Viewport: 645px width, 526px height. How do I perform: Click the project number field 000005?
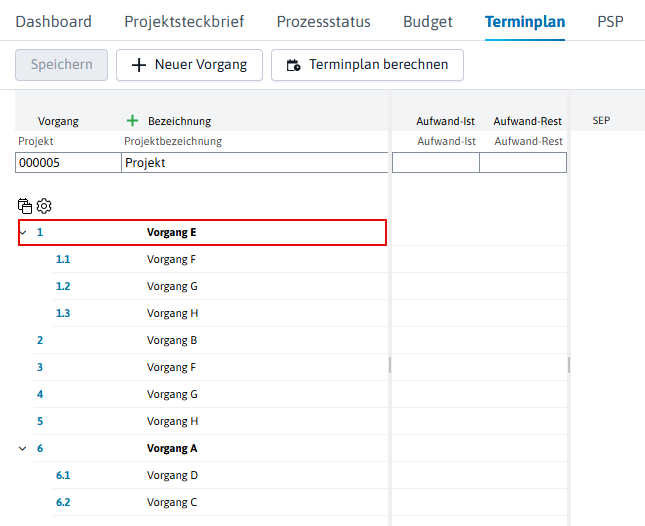click(68, 162)
